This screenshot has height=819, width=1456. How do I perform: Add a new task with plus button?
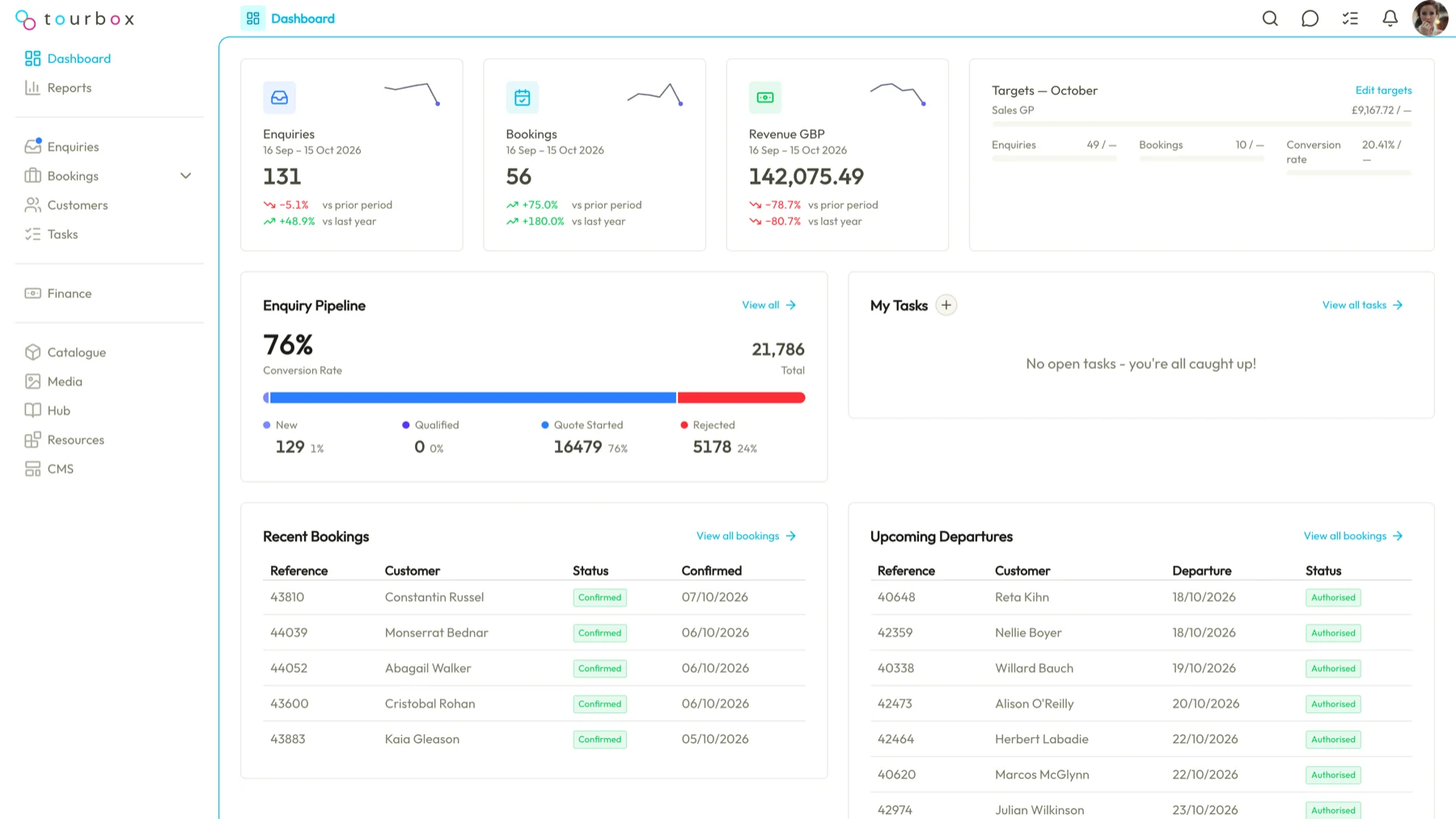(946, 305)
